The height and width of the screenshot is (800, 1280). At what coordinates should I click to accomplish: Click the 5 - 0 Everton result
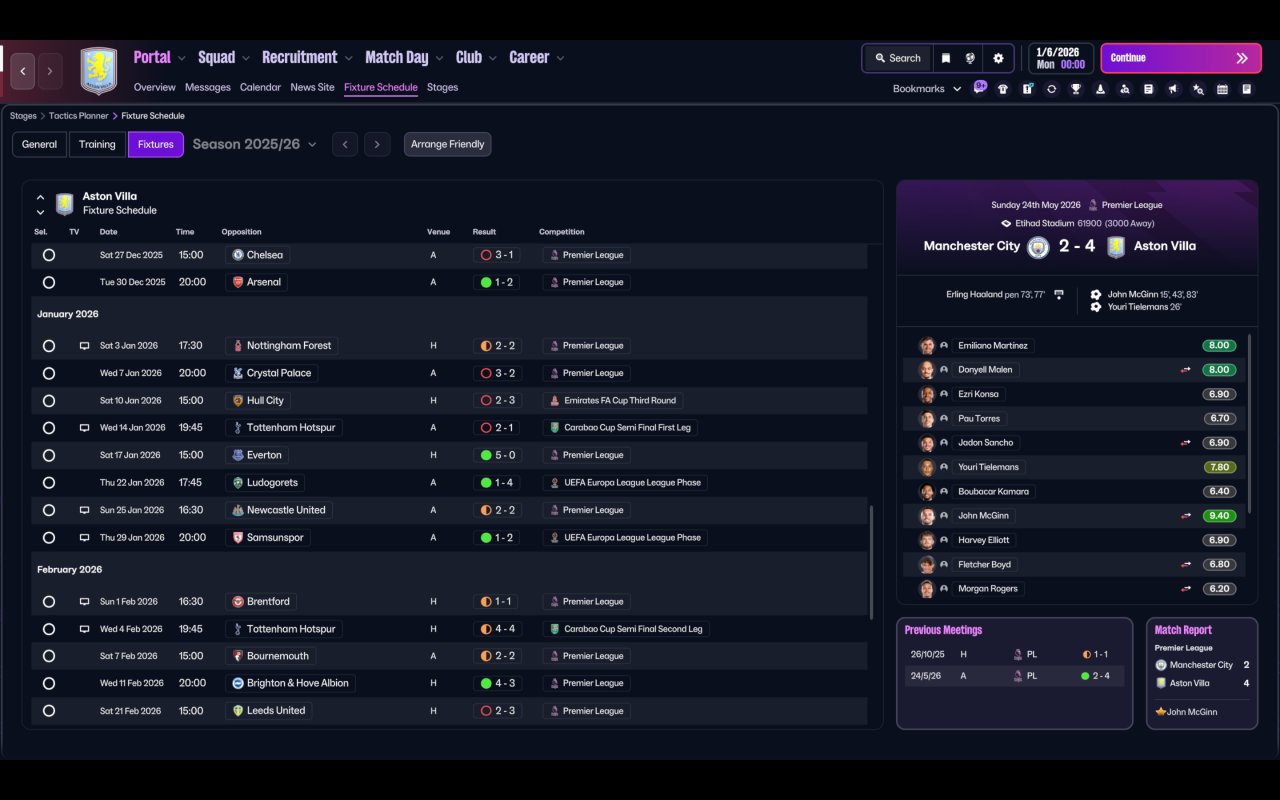tap(497, 455)
